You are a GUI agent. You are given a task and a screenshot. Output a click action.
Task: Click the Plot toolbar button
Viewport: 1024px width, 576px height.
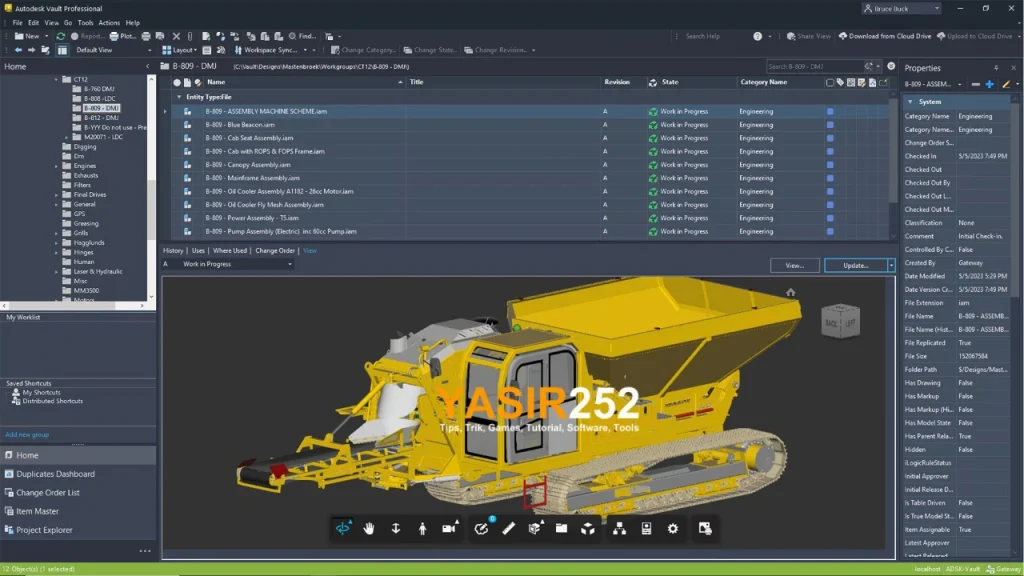coord(122,37)
